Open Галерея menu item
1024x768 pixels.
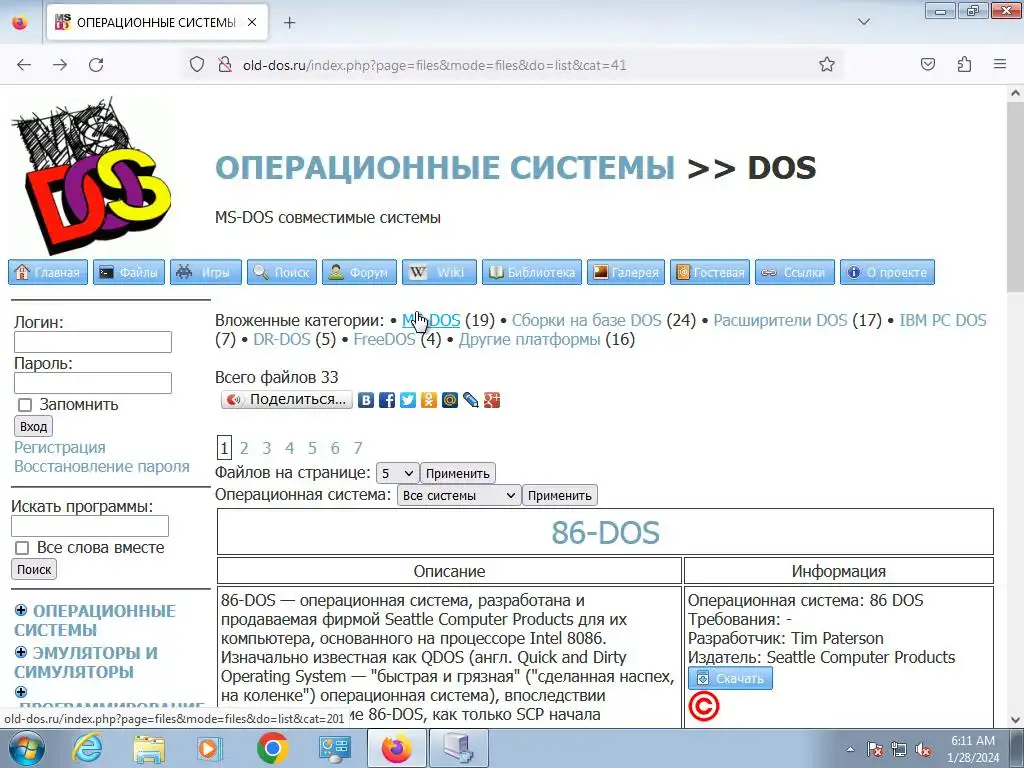point(626,272)
